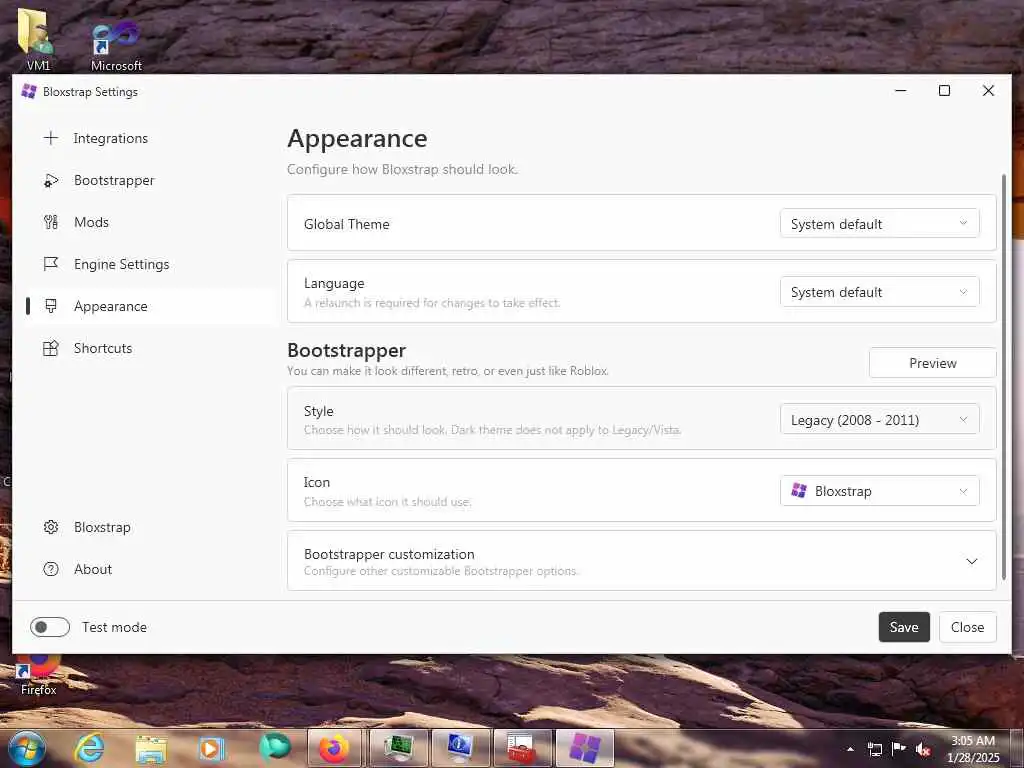Toggle the Test mode switch
Screen dimensions: 1024x768
[50, 627]
